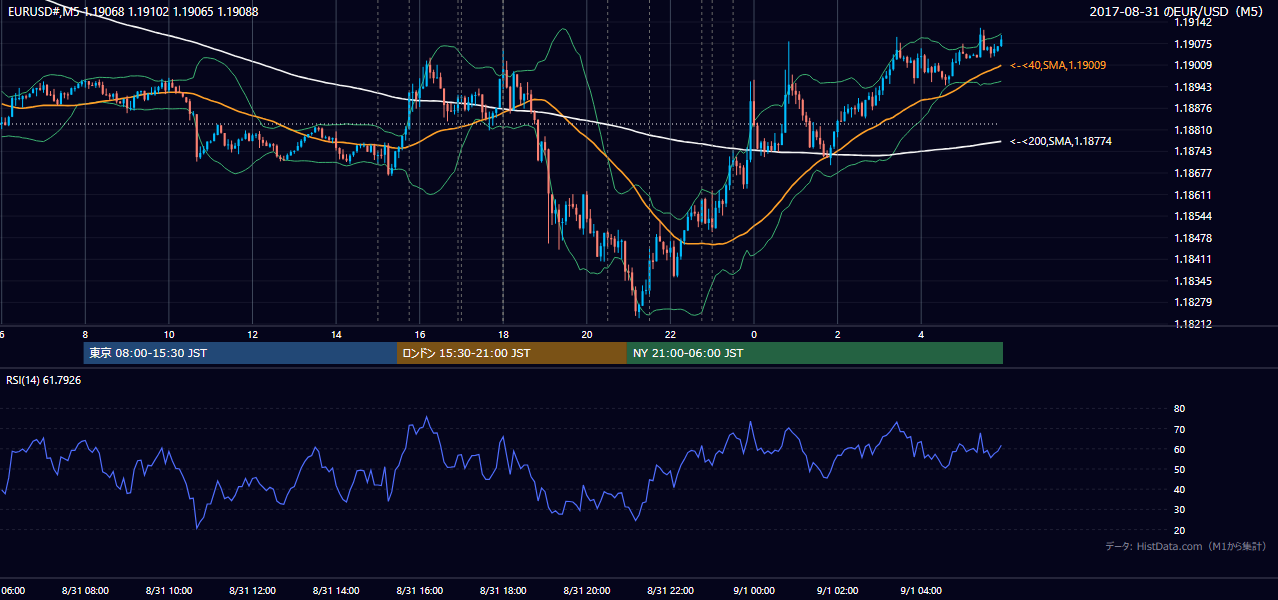The image size is (1278, 600).
Task: Click RSI scale value 60
Action: coord(1179,449)
